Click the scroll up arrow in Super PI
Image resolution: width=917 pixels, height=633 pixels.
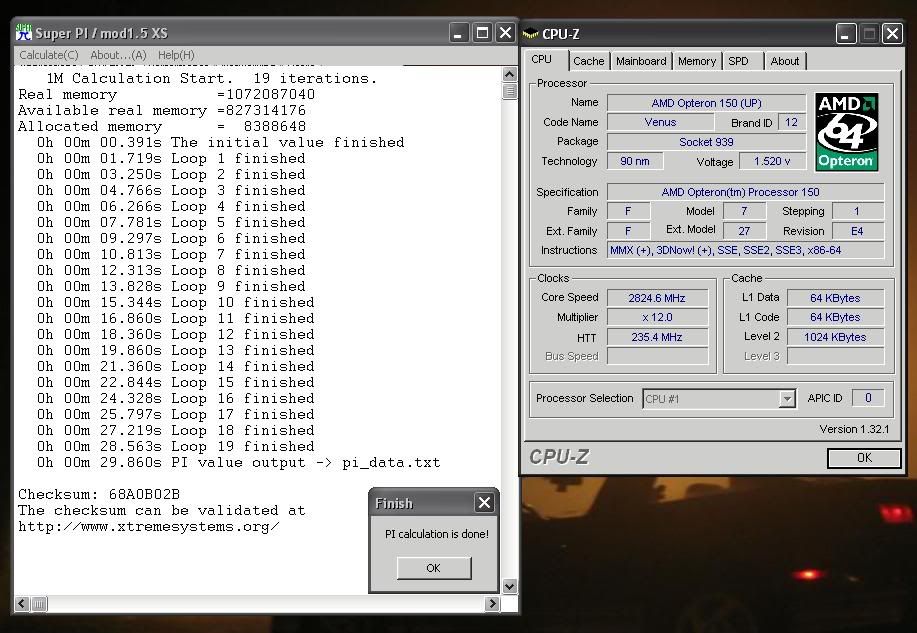tap(509, 74)
